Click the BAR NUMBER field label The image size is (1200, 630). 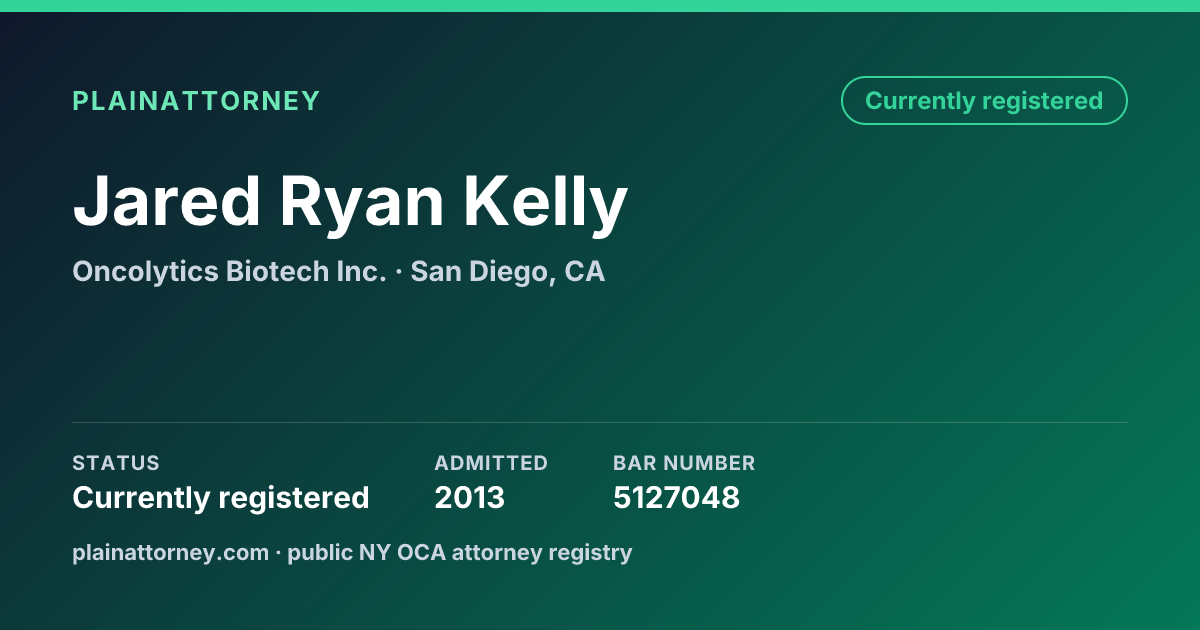684,463
